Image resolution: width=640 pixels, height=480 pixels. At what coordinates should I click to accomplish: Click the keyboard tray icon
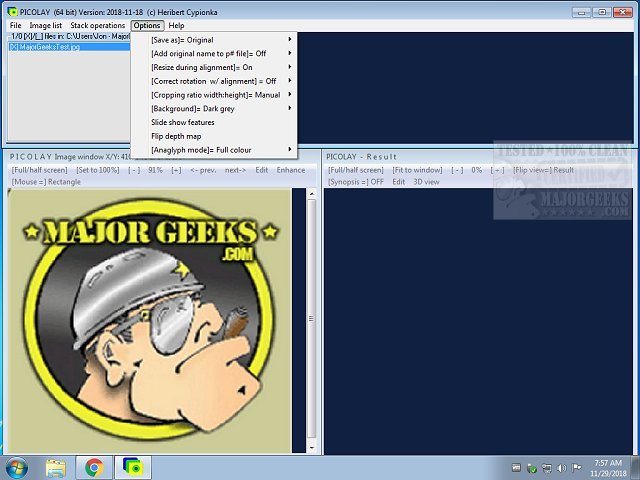click(x=516, y=468)
